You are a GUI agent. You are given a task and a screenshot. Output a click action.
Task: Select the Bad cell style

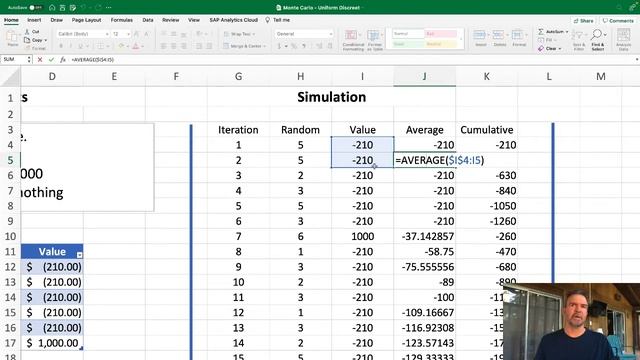440,34
